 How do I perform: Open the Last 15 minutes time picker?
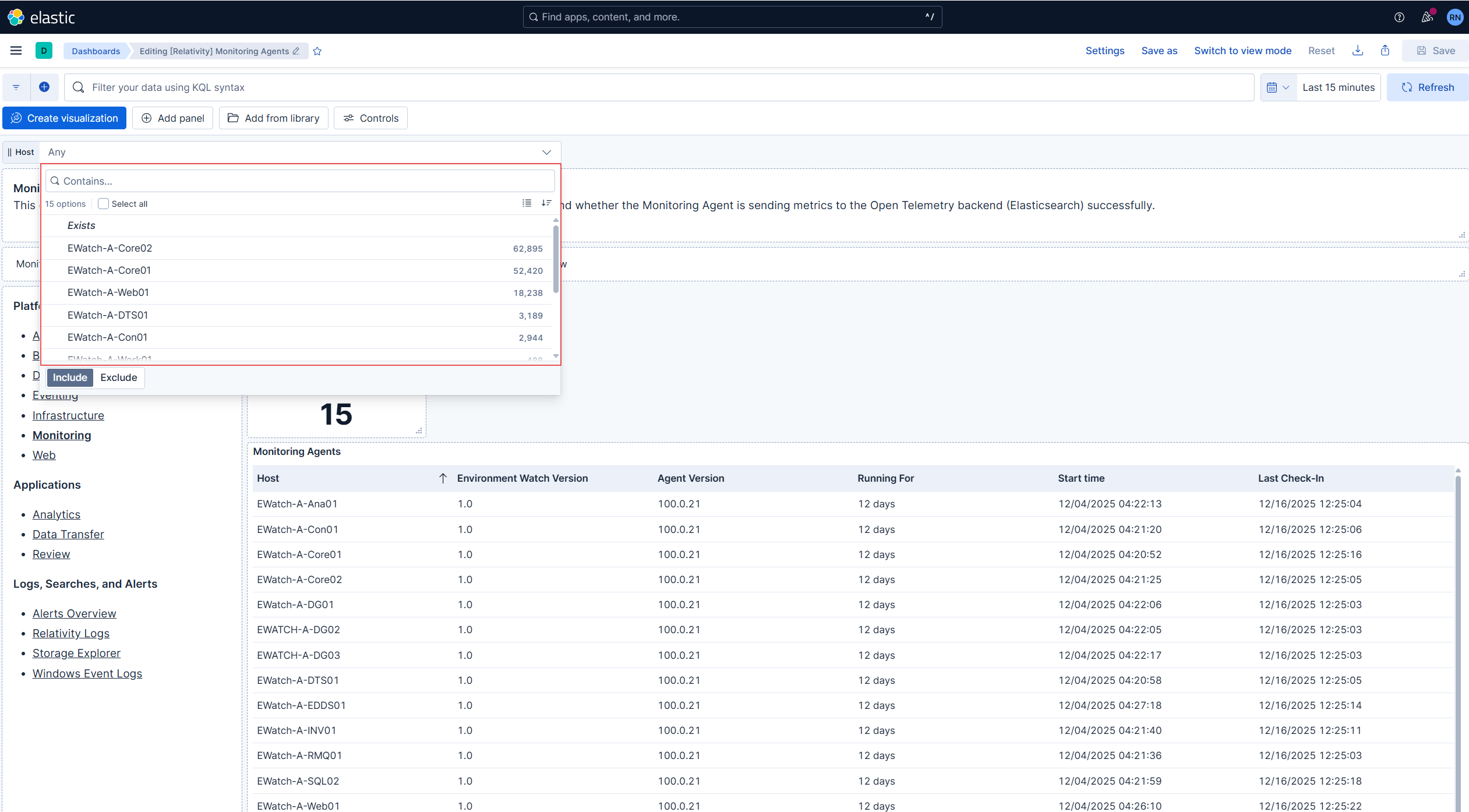click(x=1339, y=87)
